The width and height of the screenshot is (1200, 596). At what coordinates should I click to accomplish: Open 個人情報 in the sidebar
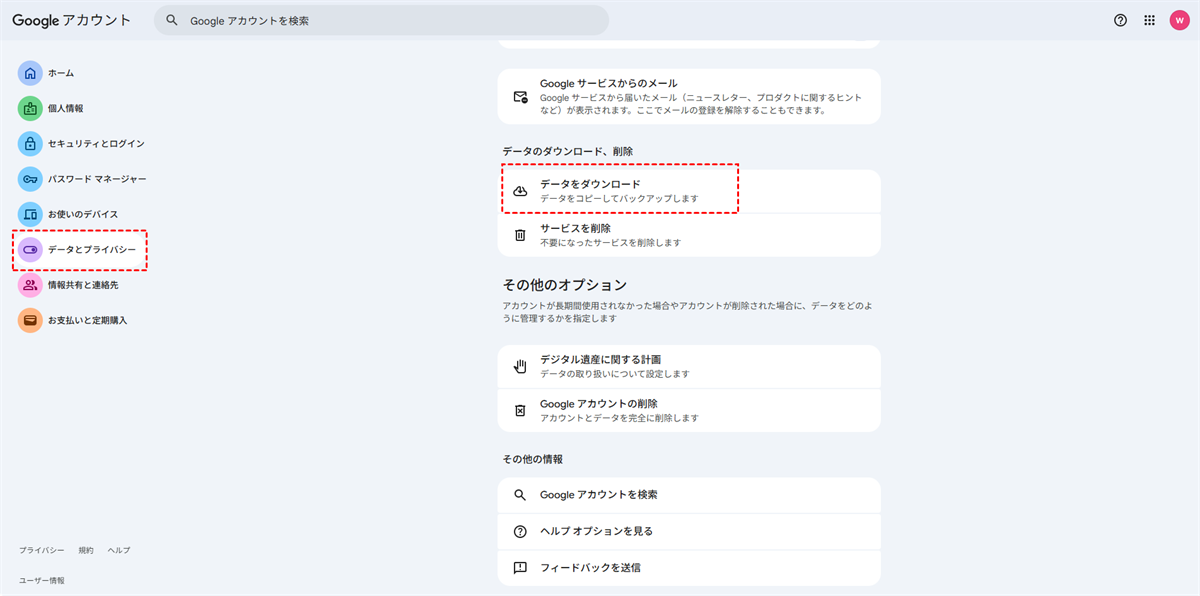tap(66, 108)
